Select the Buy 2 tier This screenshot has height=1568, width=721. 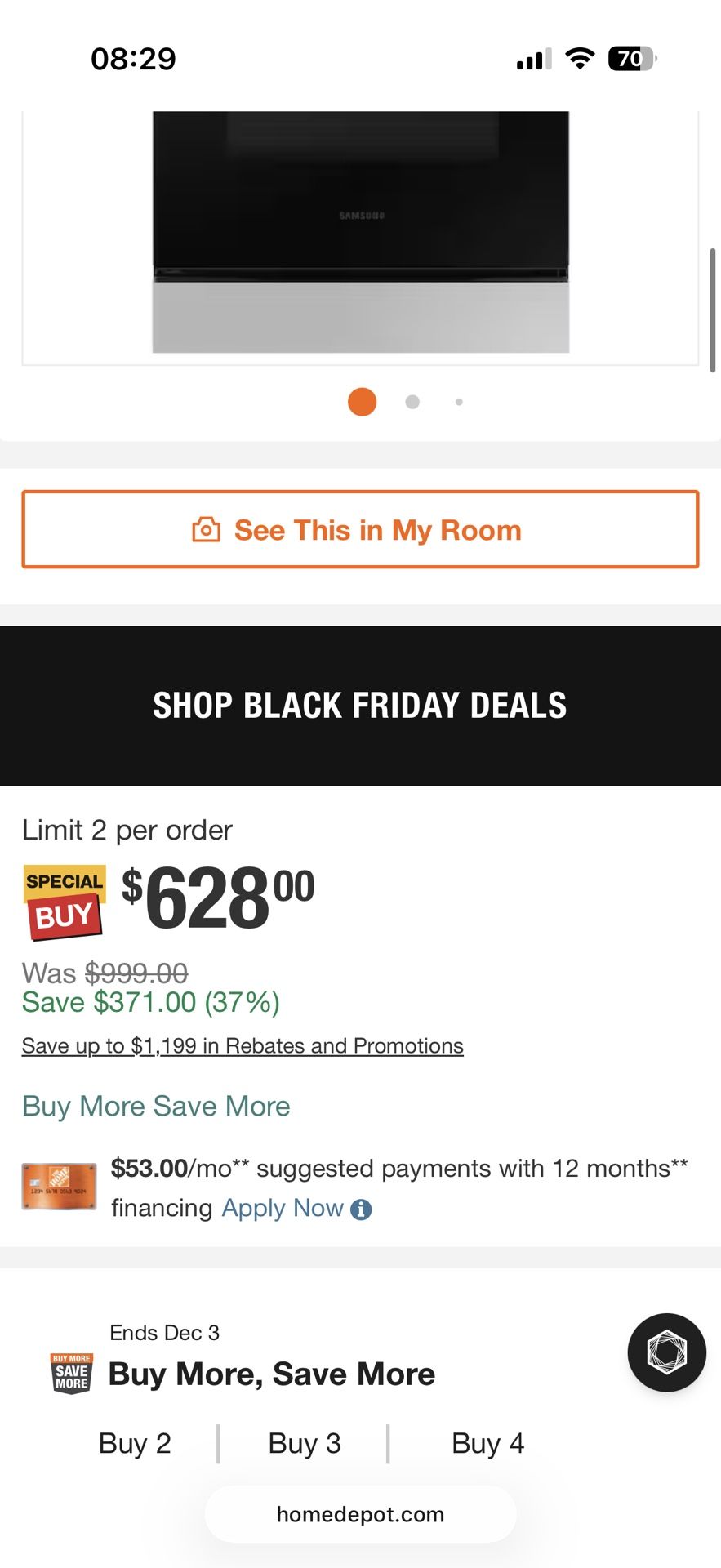coord(135,1443)
